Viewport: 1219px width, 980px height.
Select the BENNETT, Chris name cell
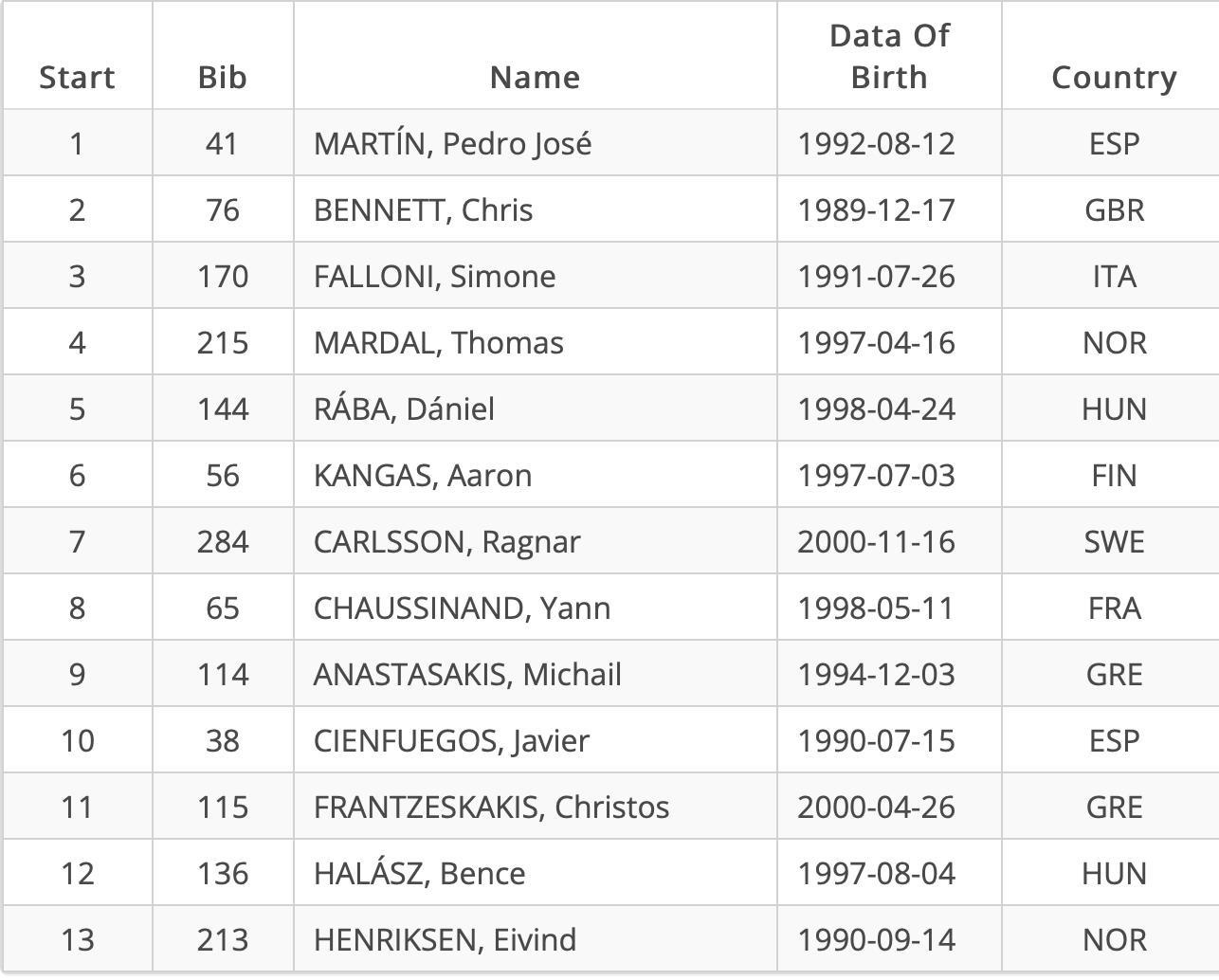click(x=423, y=209)
